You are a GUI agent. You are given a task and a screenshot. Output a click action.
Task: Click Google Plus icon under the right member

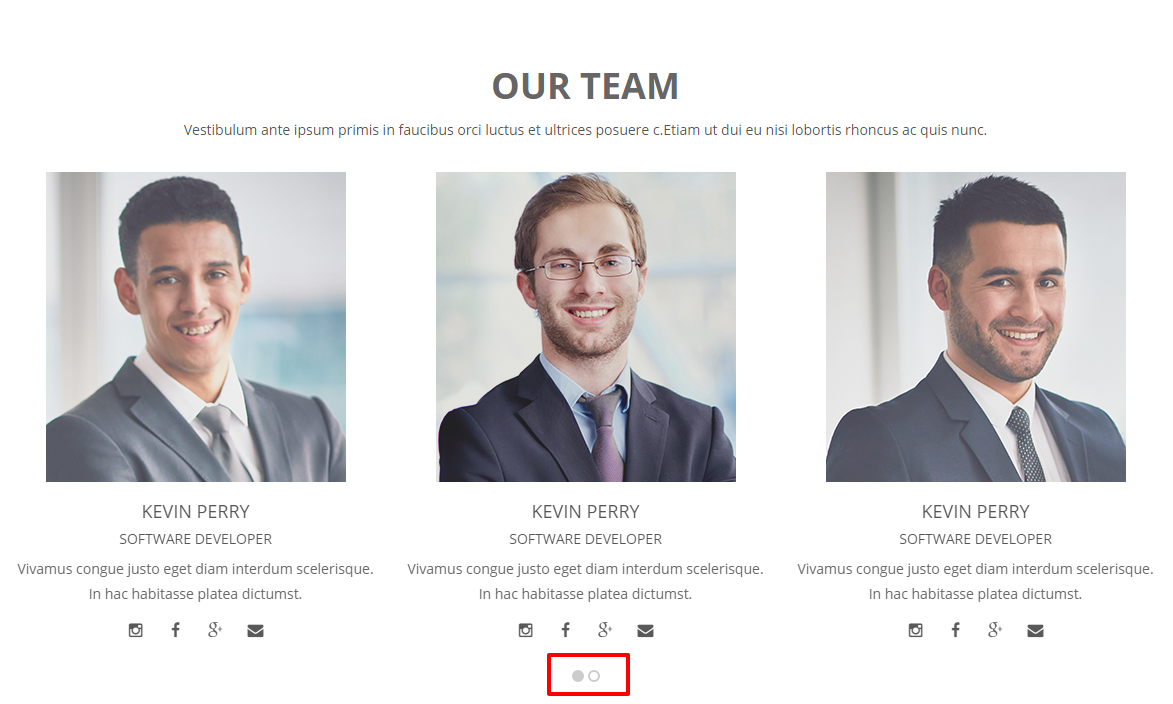995,630
